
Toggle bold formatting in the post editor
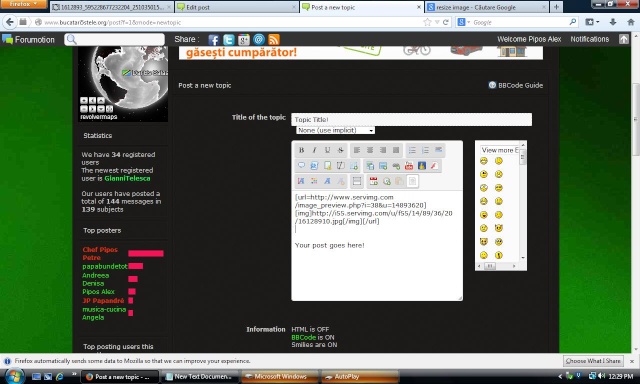coord(301,150)
